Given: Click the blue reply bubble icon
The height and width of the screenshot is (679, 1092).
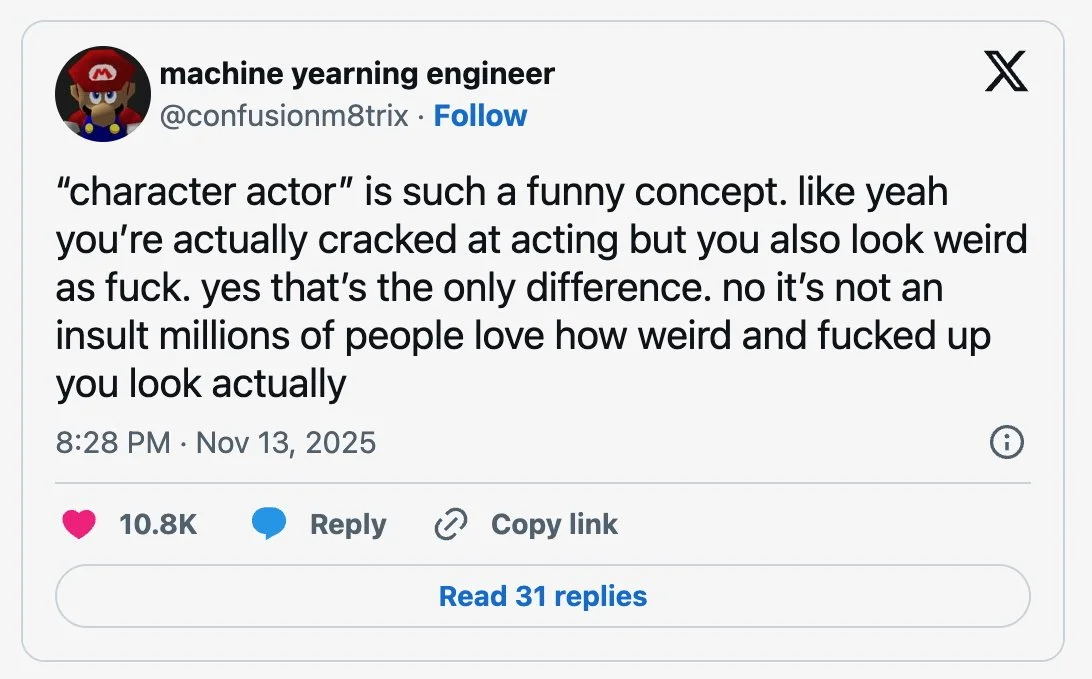Looking at the screenshot, I should pyautogui.click(x=268, y=525).
